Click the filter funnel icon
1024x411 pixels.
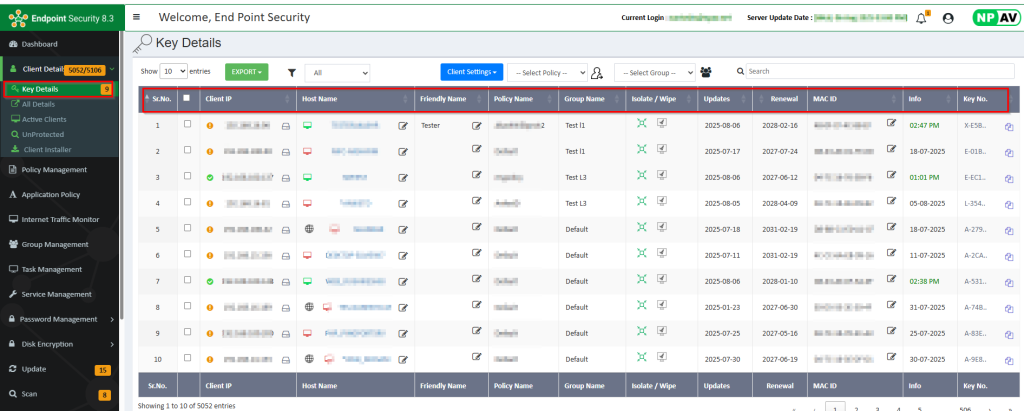pyautogui.click(x=292, y=72)
